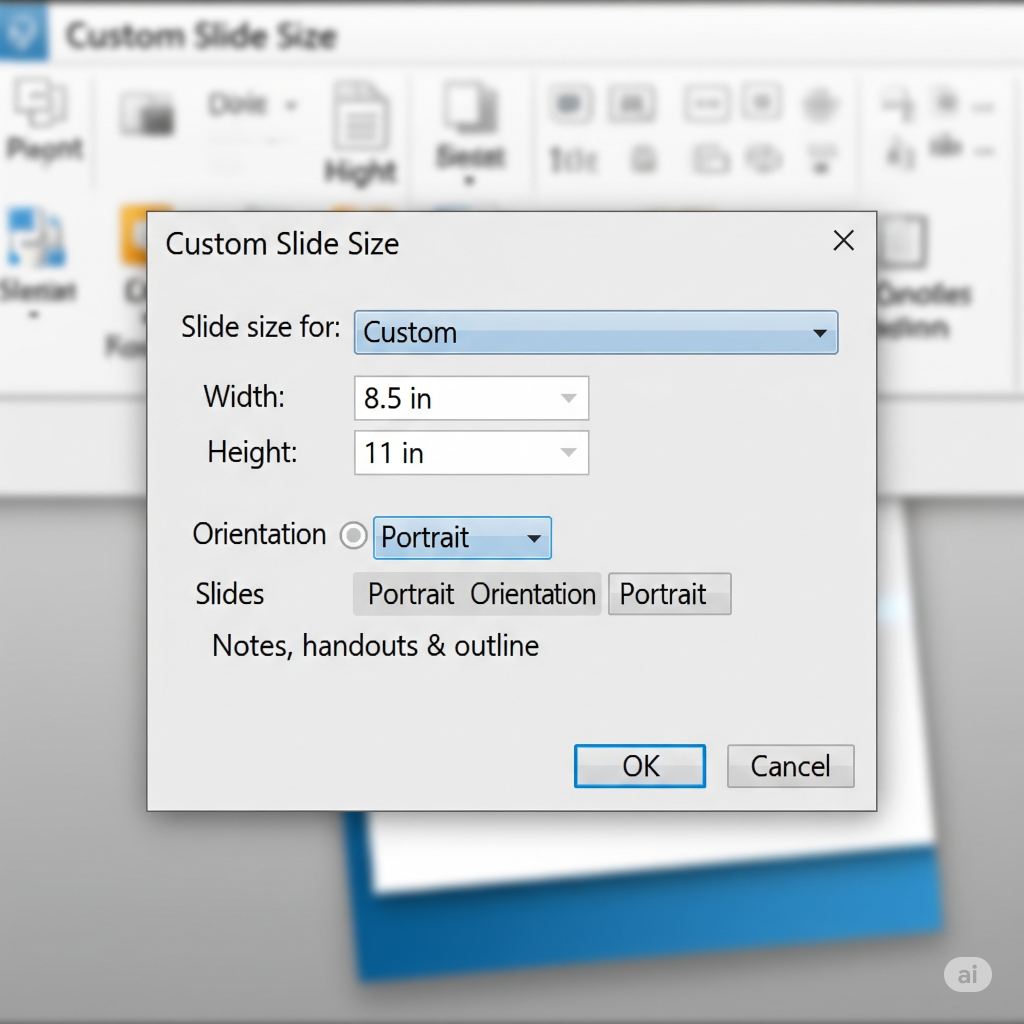This screenshot has width=1024, height=1024.
Task: Open the Orientation Portrait dropdown
Action: click(x=534, y=538)
